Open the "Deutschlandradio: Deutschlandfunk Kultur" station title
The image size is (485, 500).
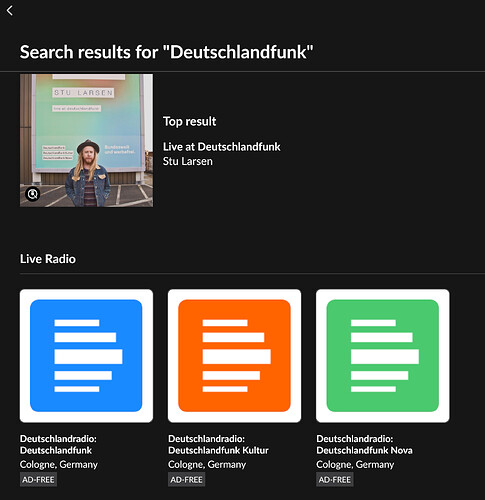pyautogui.click(x=218, y=444)
